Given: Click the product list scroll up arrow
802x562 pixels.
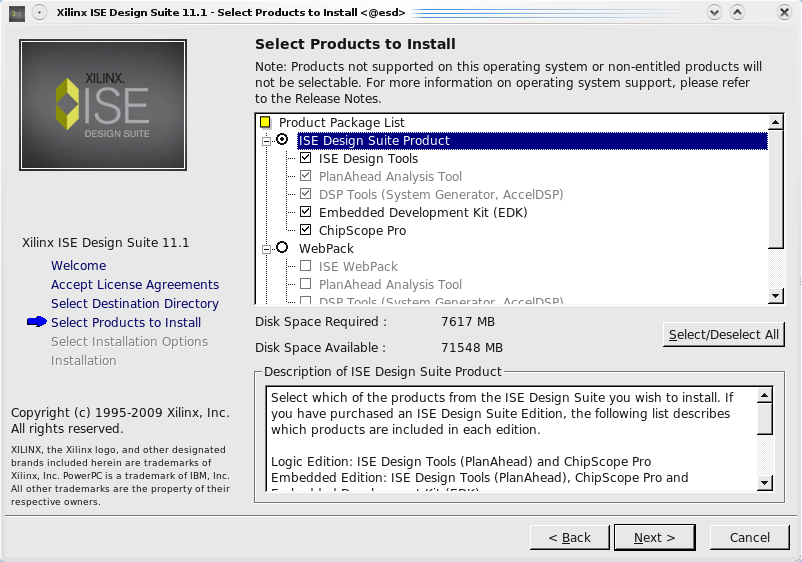Looking at the screenshot, I should click(775, 122).
